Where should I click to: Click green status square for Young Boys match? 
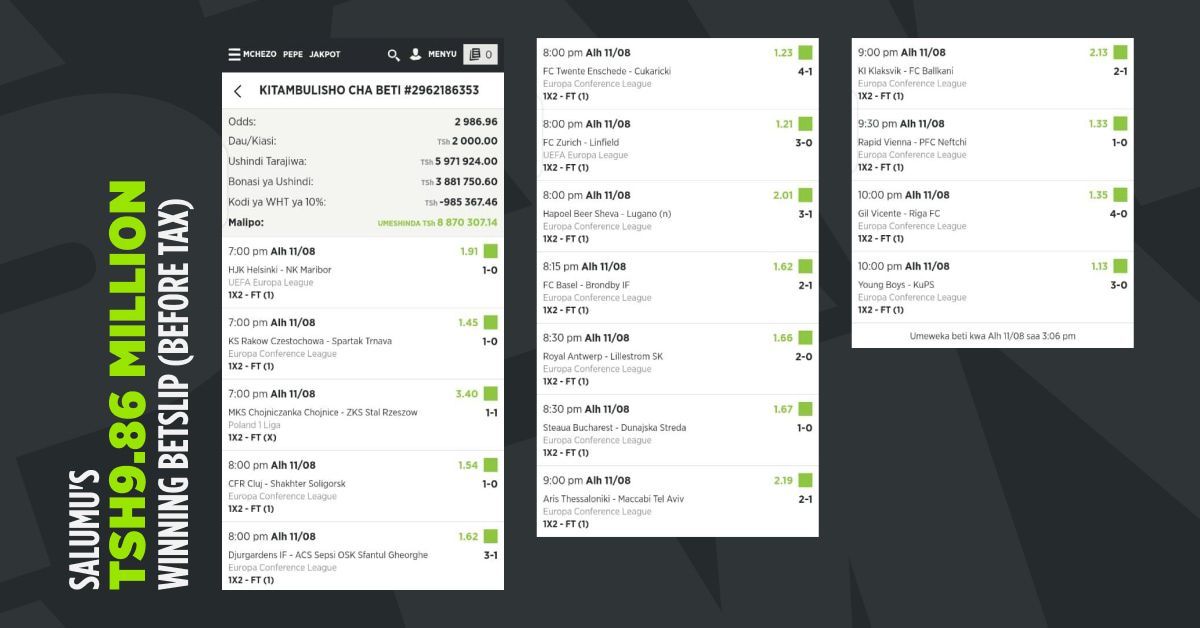point(1120,266)
